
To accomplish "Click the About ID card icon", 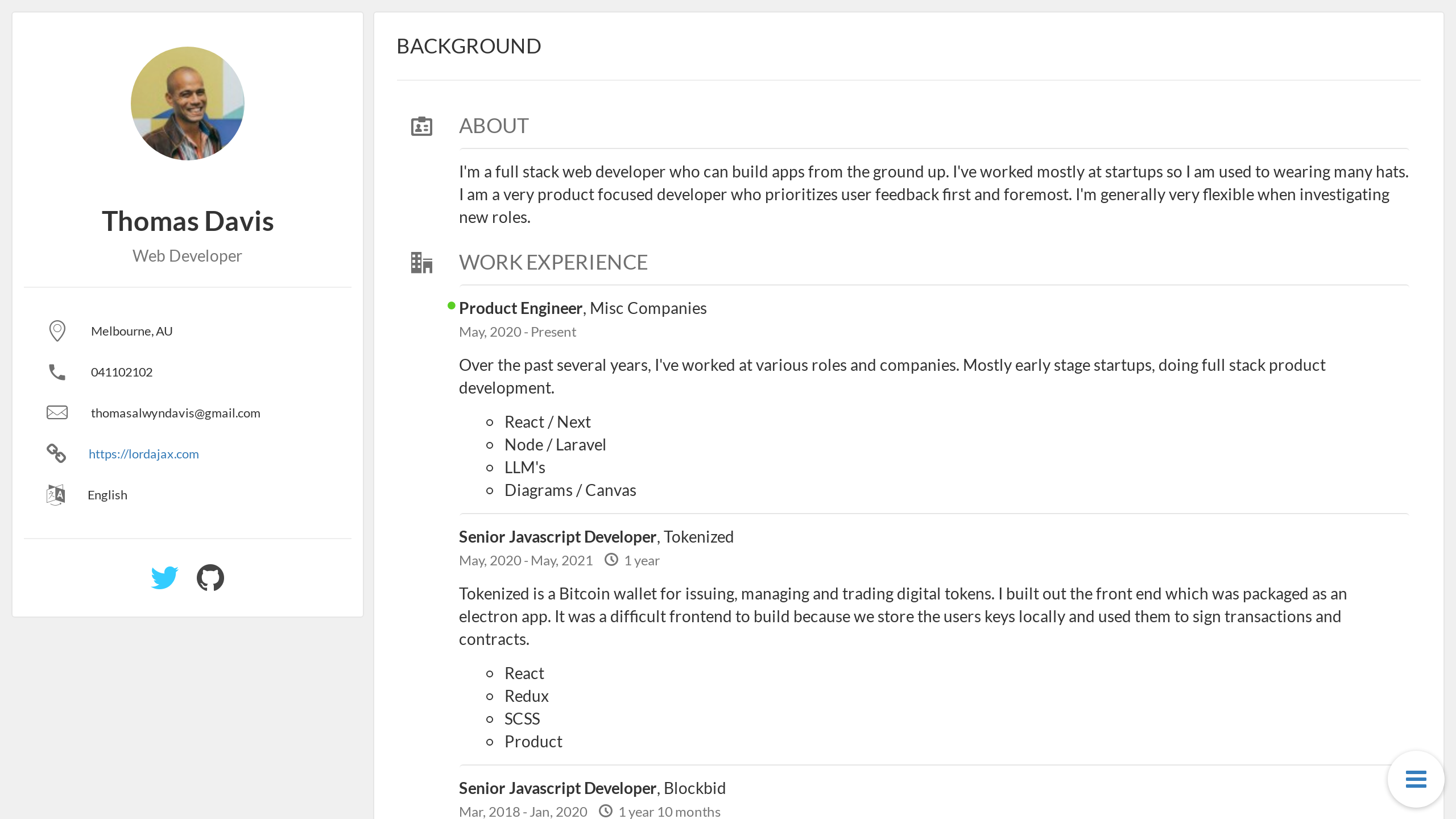I will pos(421,126).
